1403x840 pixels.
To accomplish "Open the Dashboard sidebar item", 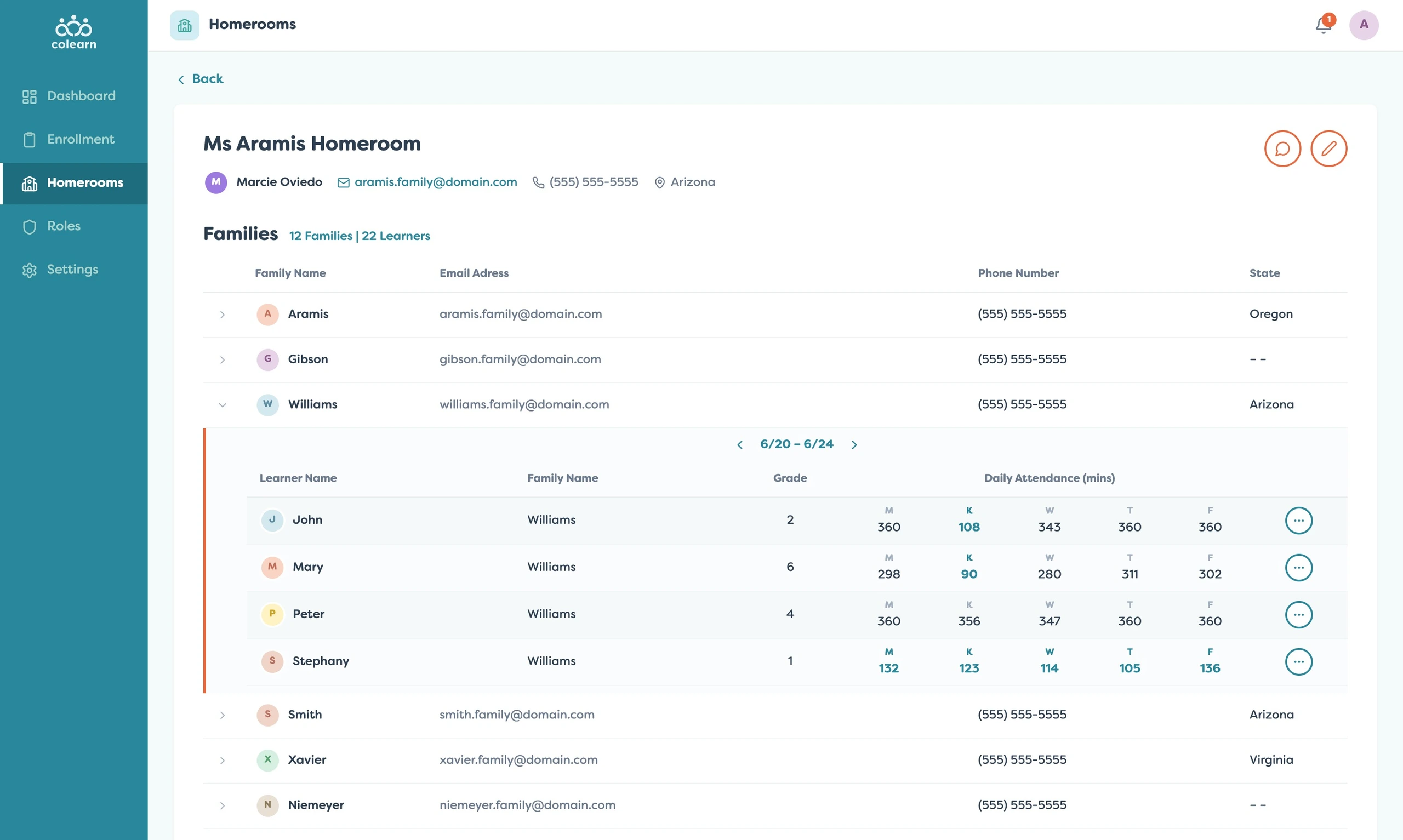I will (x=73, y=96).
